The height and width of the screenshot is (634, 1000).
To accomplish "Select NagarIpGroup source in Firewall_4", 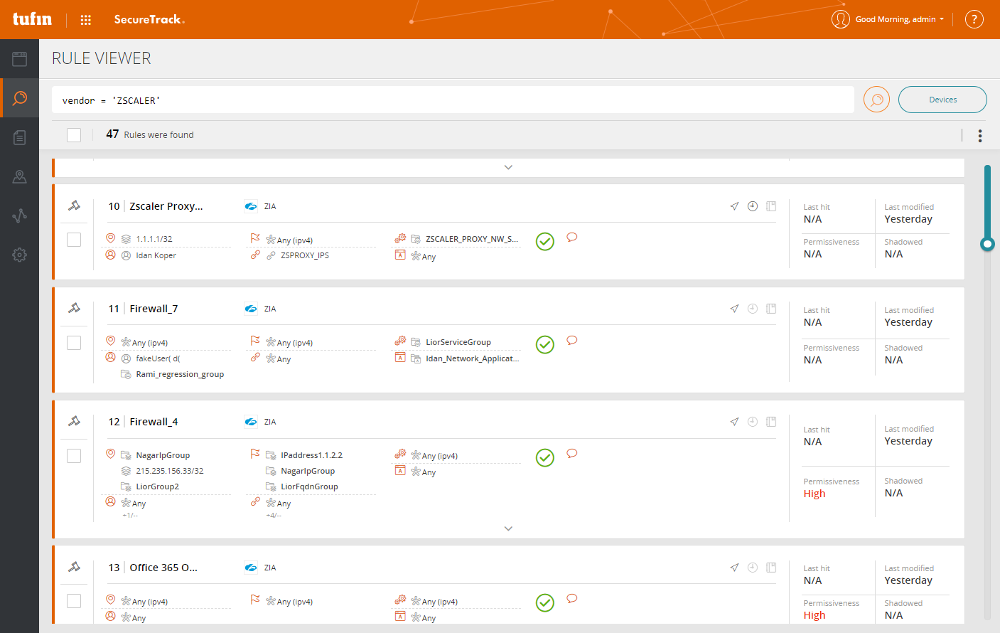I will click(163, 455).
